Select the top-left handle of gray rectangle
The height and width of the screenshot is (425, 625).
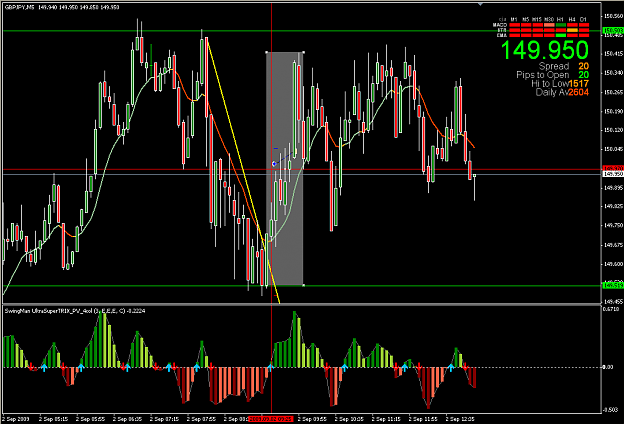click(x=267, y=52)
